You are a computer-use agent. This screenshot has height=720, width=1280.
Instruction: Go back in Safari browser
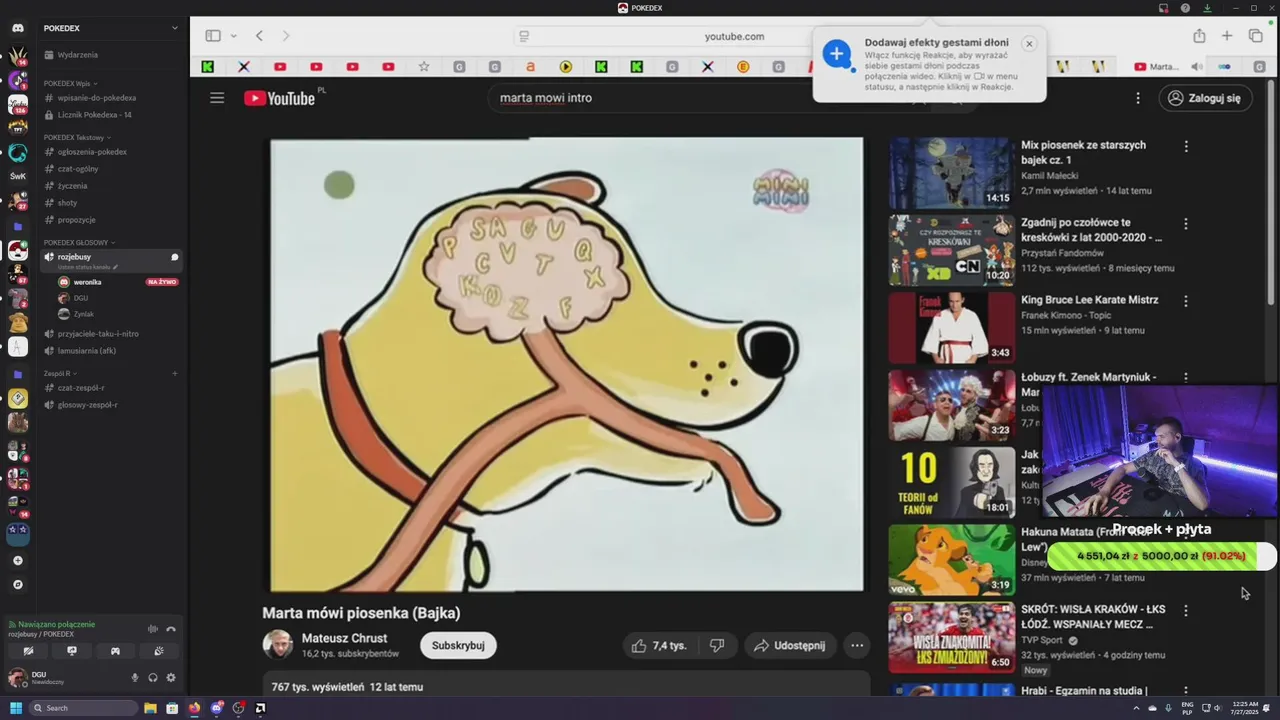tap(259, 36)
